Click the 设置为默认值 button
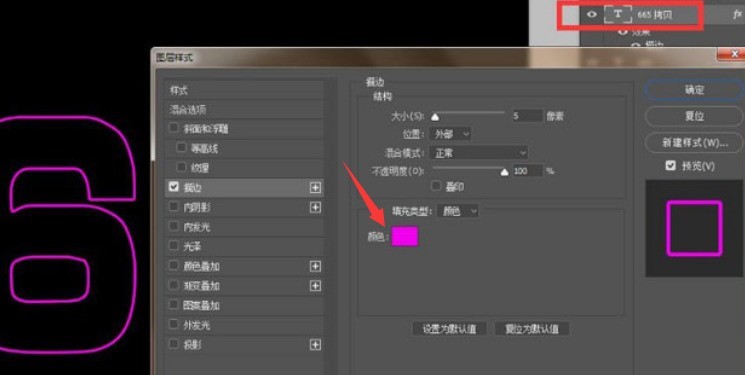 coord(449,328)
